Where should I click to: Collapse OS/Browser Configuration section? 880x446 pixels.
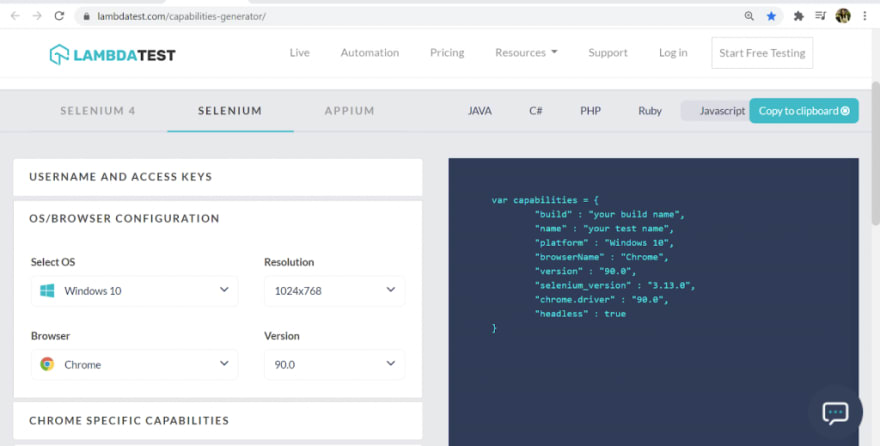coord(218,218)
